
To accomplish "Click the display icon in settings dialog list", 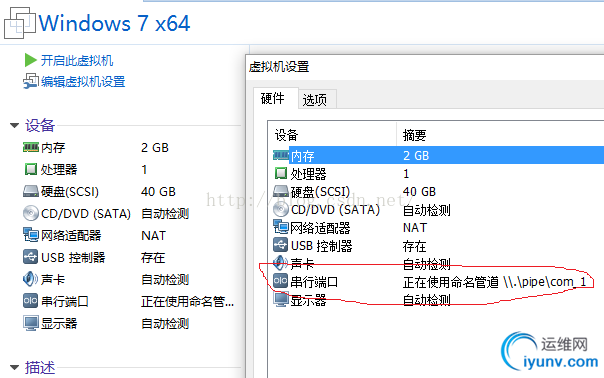I will [x=281, y=299].
